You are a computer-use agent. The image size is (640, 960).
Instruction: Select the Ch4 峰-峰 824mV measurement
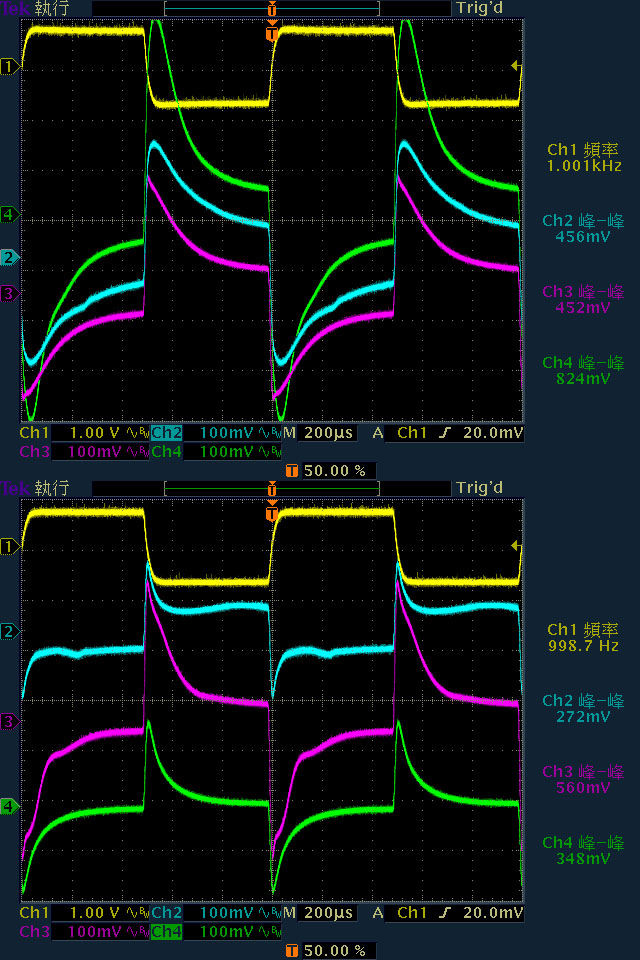(x=584, y=370)
